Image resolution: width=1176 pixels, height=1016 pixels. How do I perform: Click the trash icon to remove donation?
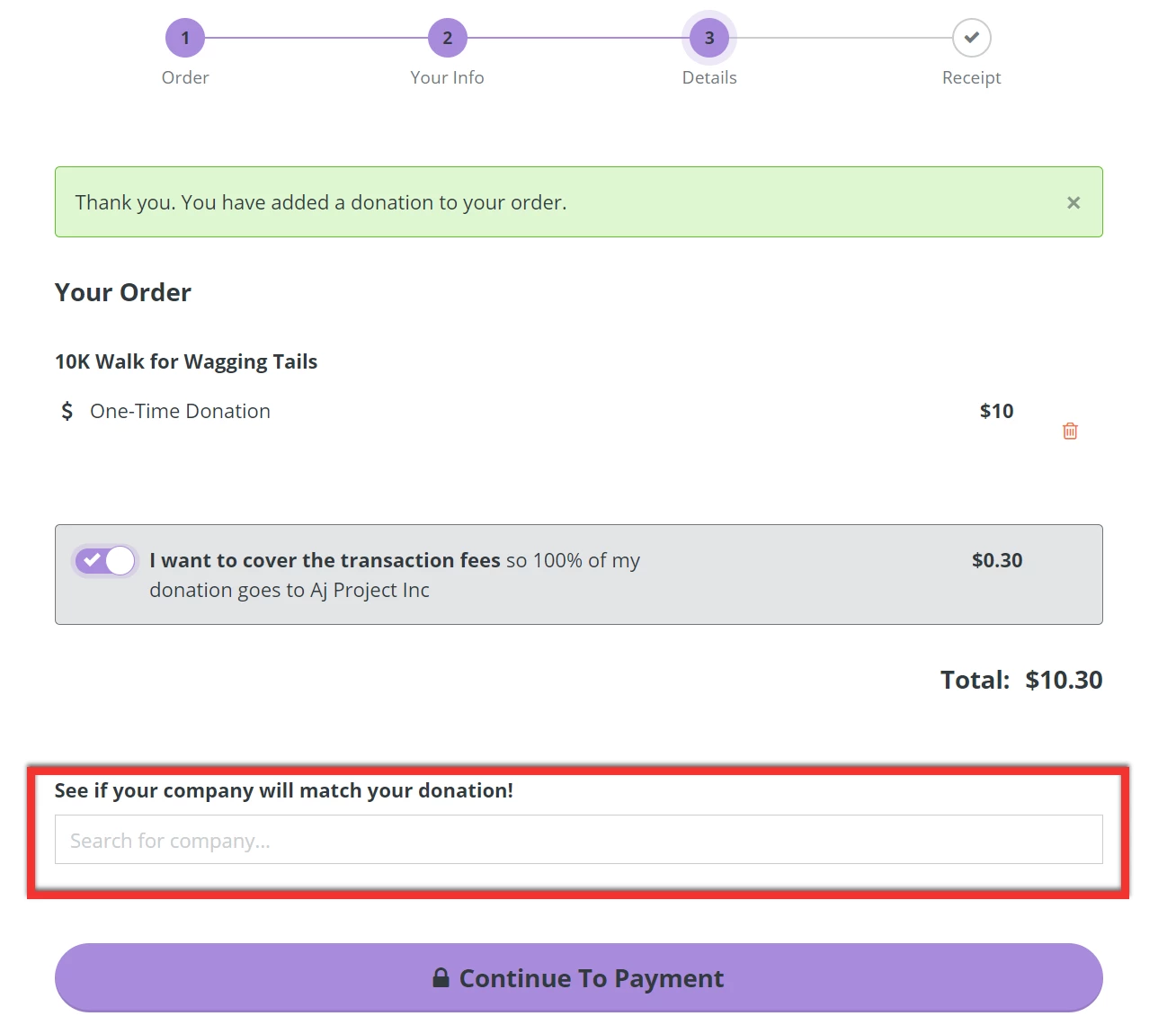pyautogui.click(x=1070, y=431)
